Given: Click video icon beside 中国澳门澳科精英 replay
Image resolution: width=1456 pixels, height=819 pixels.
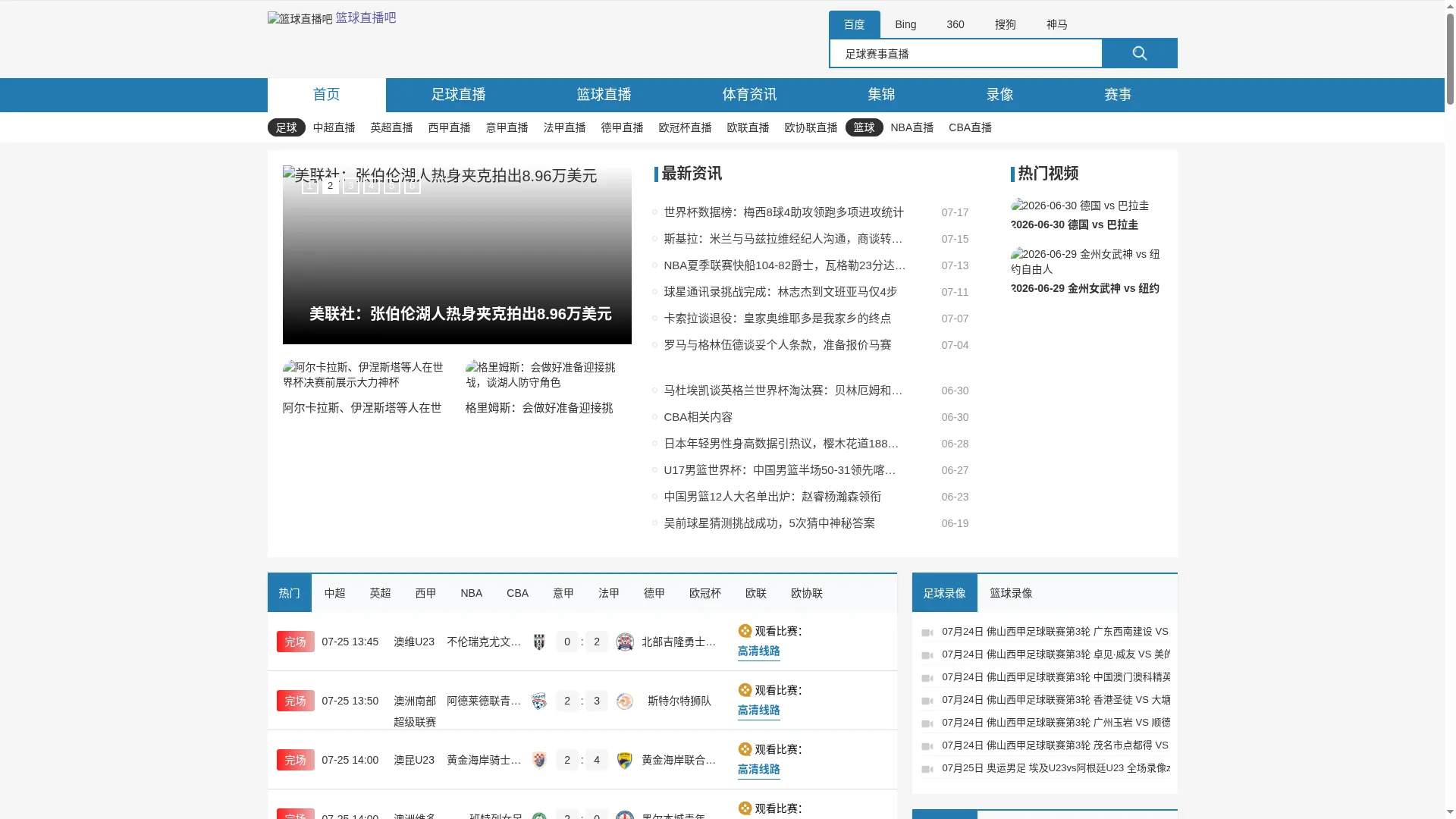Looking at the screenshot, I should pyautogui.click(x=927, y=678).
